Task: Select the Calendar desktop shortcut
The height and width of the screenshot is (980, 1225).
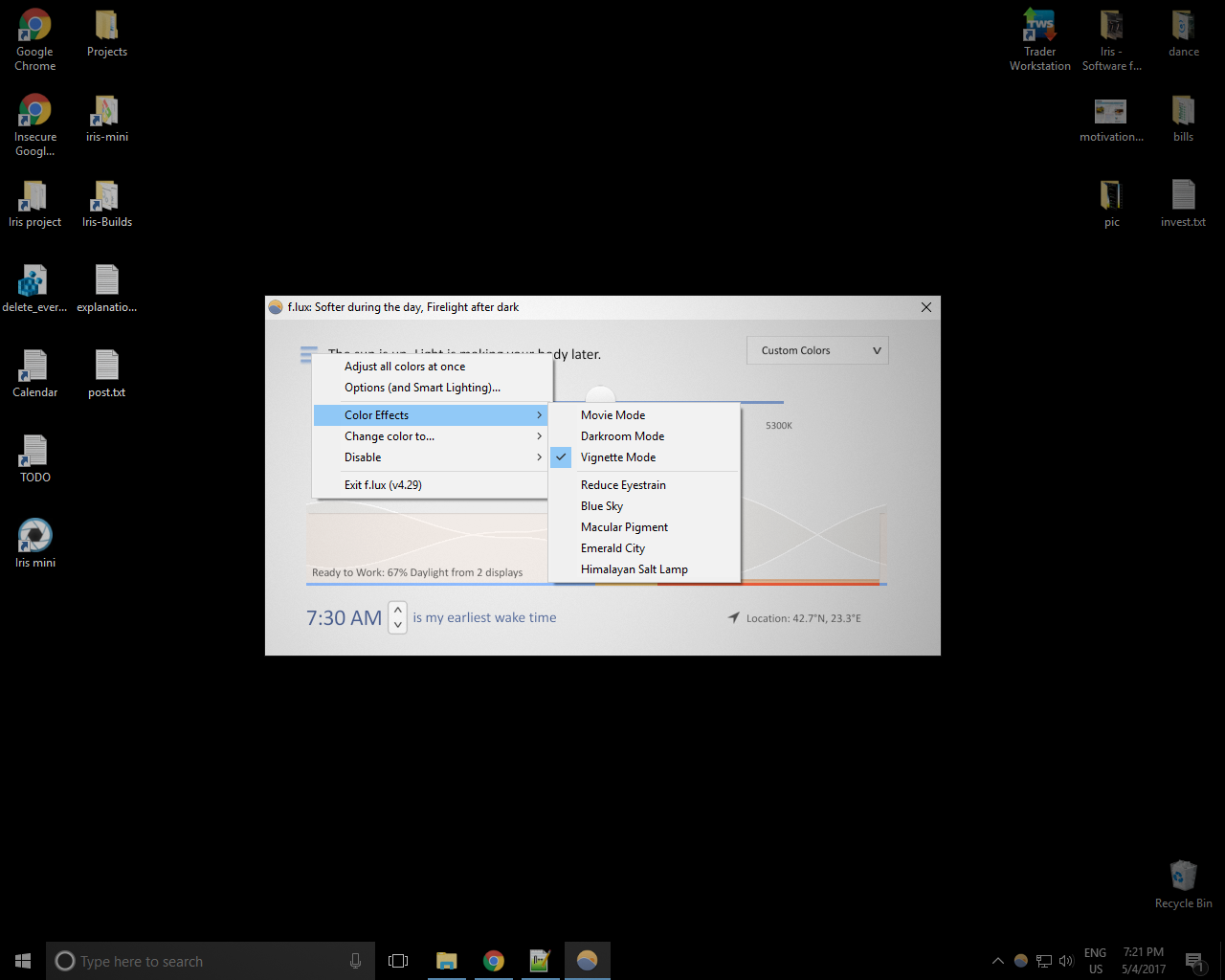Action: point(35,375)
